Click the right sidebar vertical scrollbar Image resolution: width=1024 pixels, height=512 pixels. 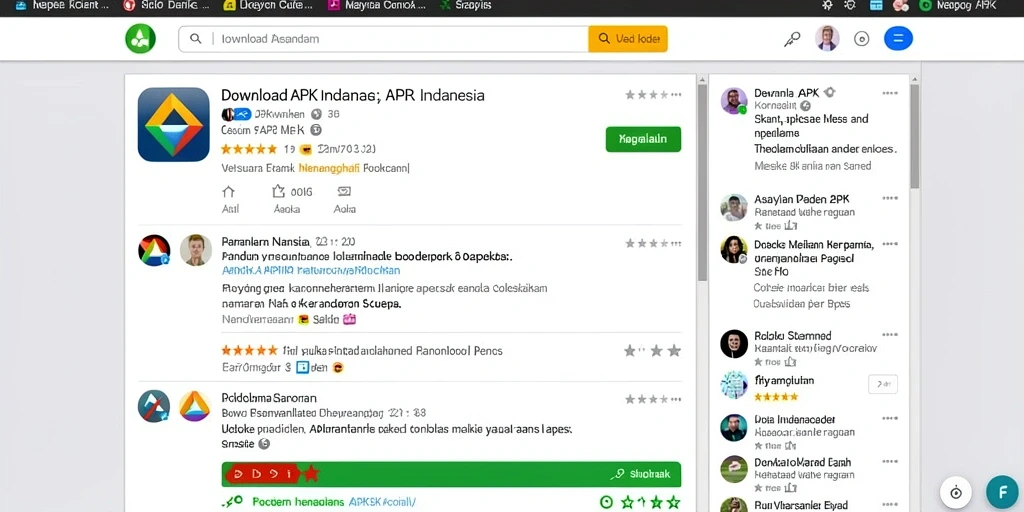tap(914, 136)
